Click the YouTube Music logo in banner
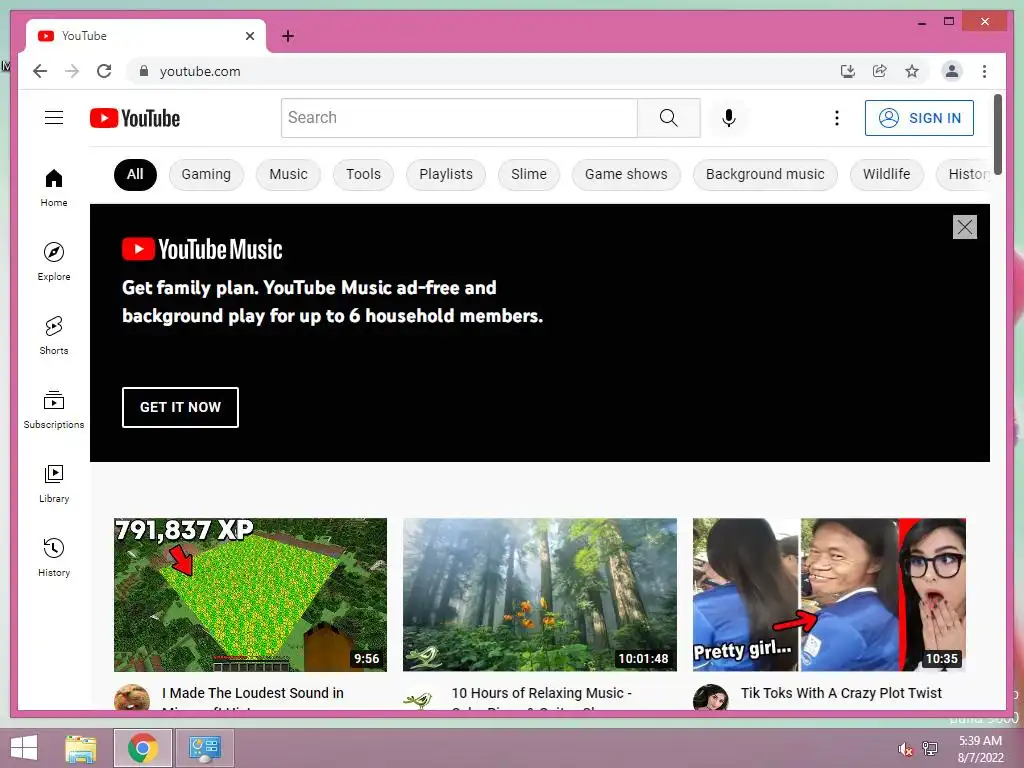Image resolution: width=1024 pixels, height=768 pixels. [202, 249]
